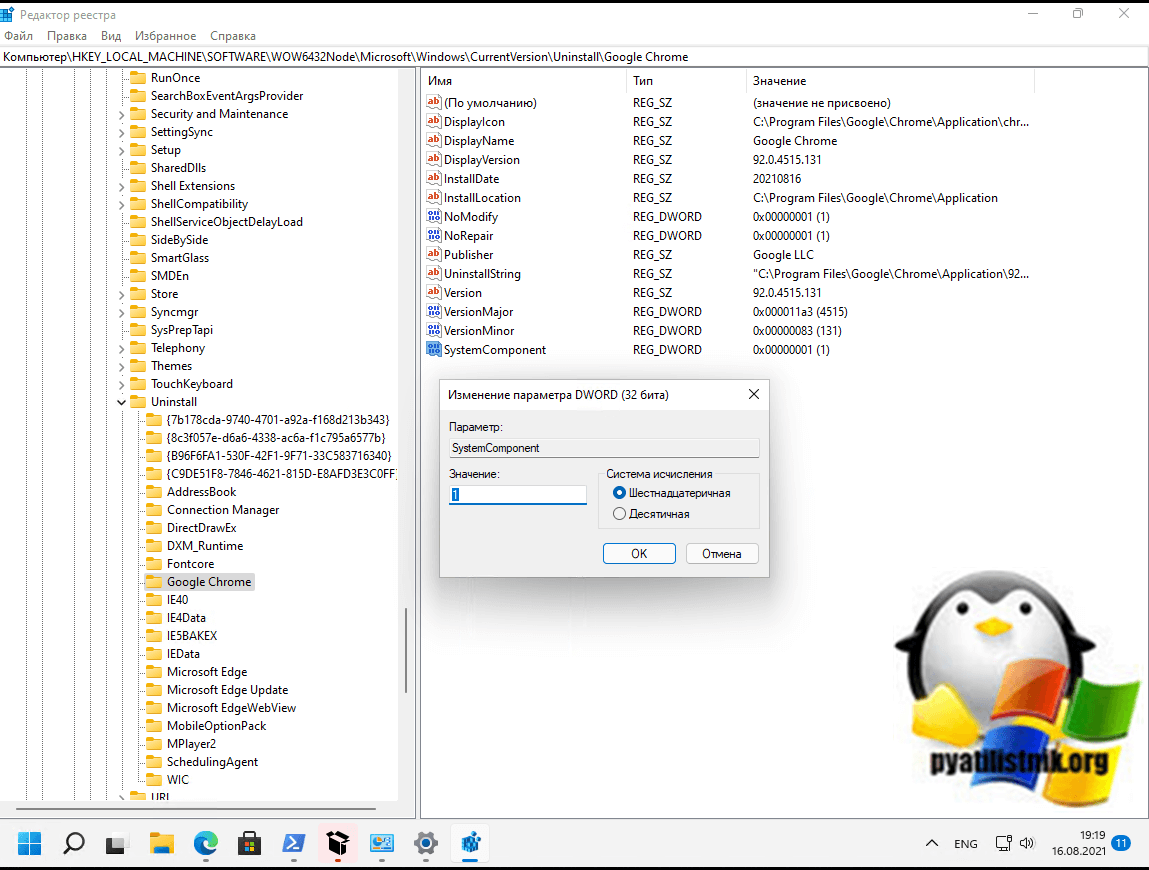Open the Избранное menu
This screenshot has height=870, width=1149.
167,36
